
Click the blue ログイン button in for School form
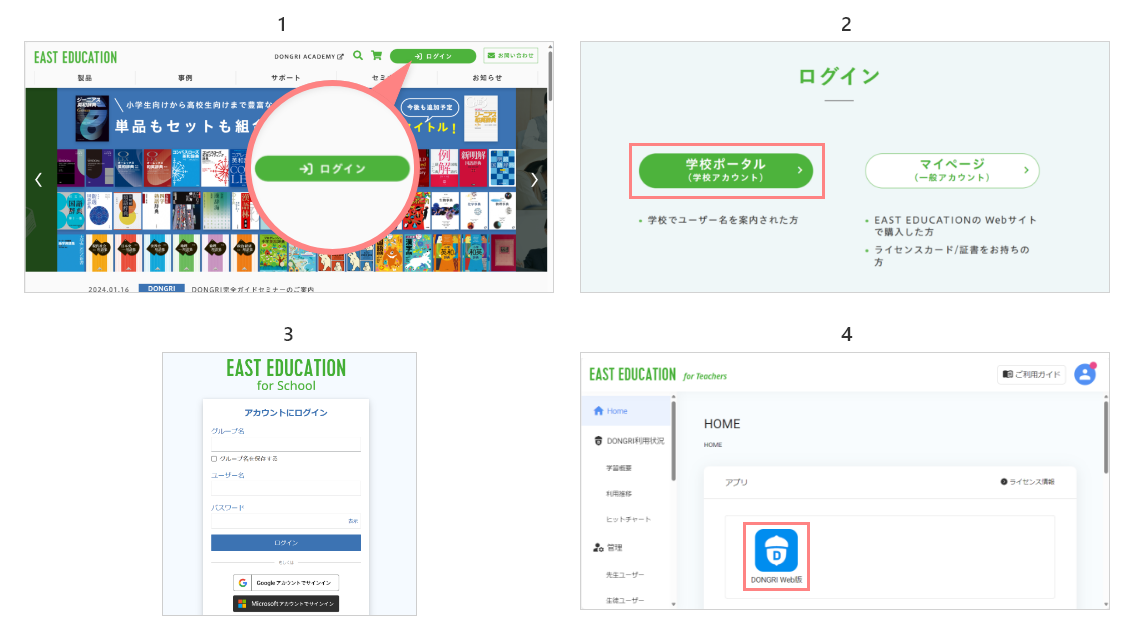[x=286, y=543]
